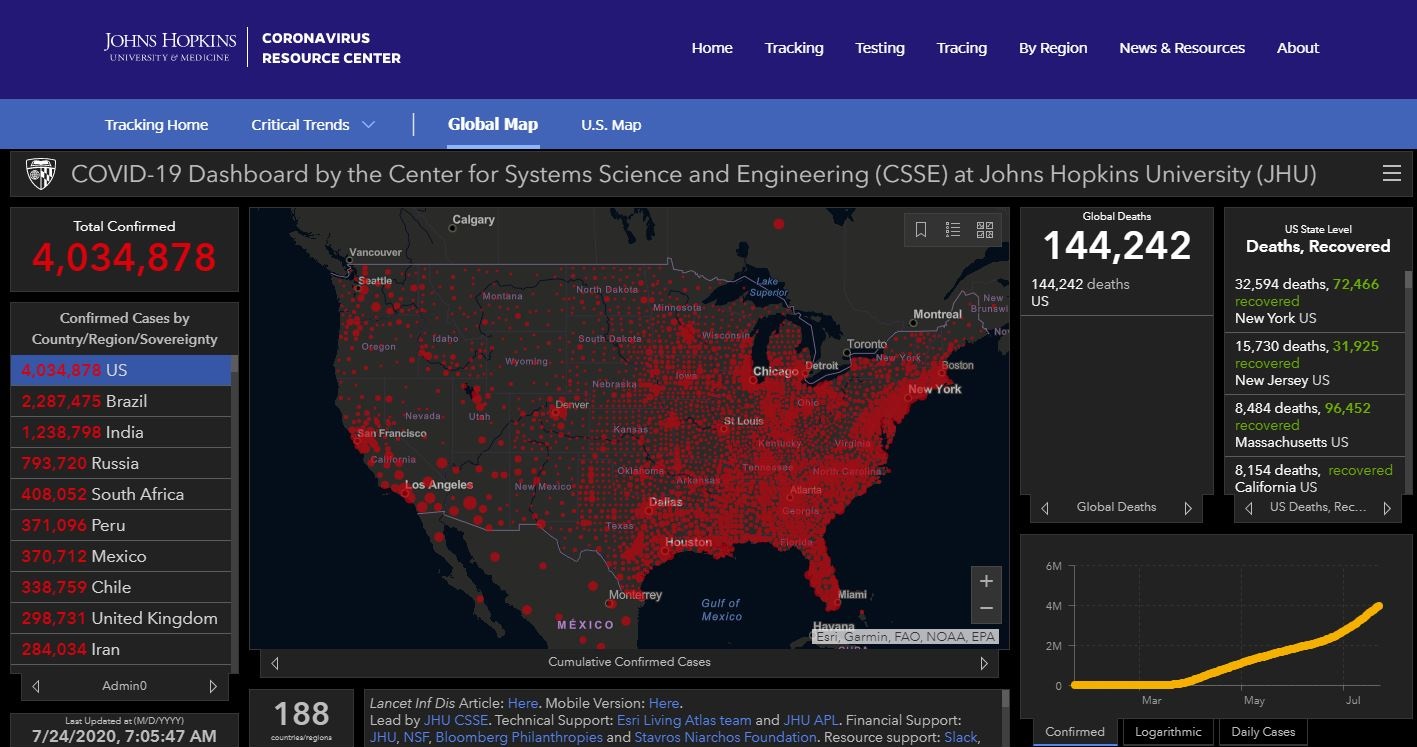Open the Mobile Version 'Here' link

664,703
